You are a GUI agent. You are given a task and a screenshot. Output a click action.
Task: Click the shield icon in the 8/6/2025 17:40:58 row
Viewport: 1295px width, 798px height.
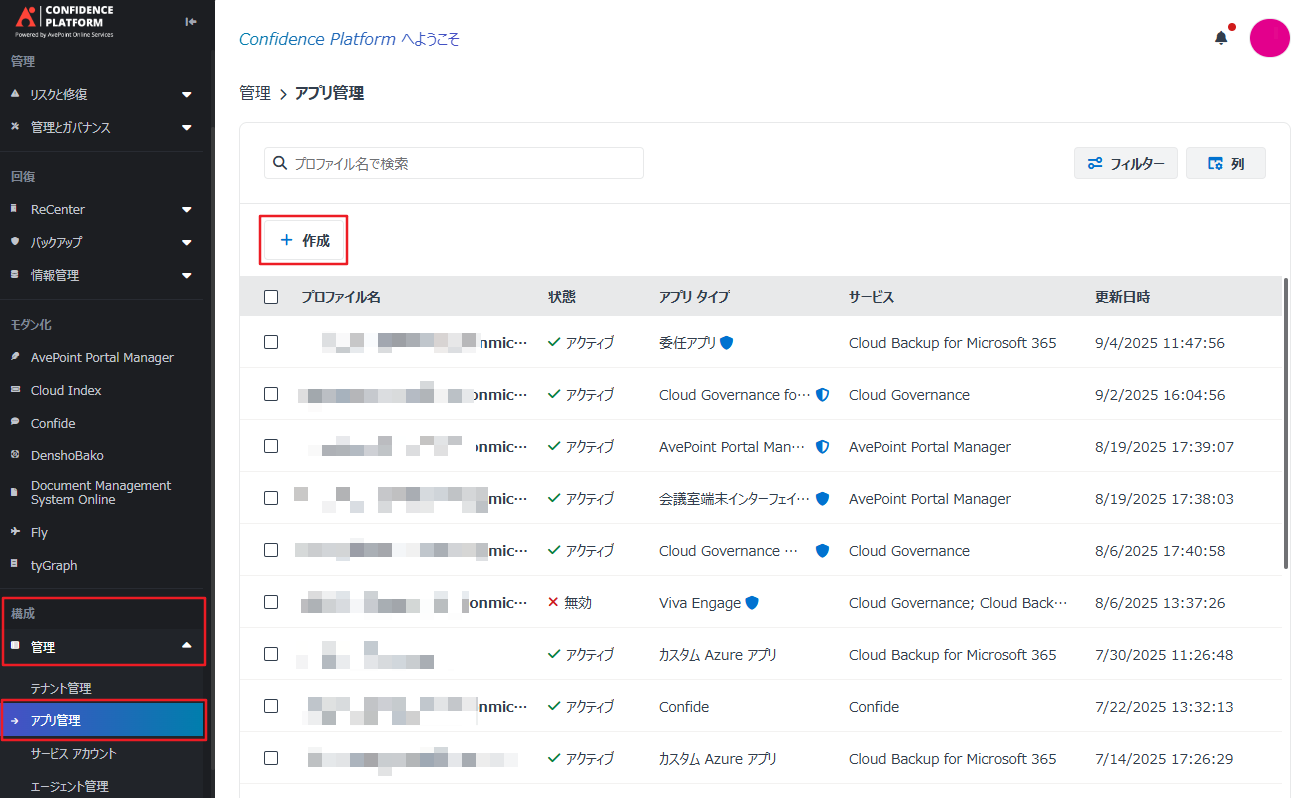[x=823, y=551]
